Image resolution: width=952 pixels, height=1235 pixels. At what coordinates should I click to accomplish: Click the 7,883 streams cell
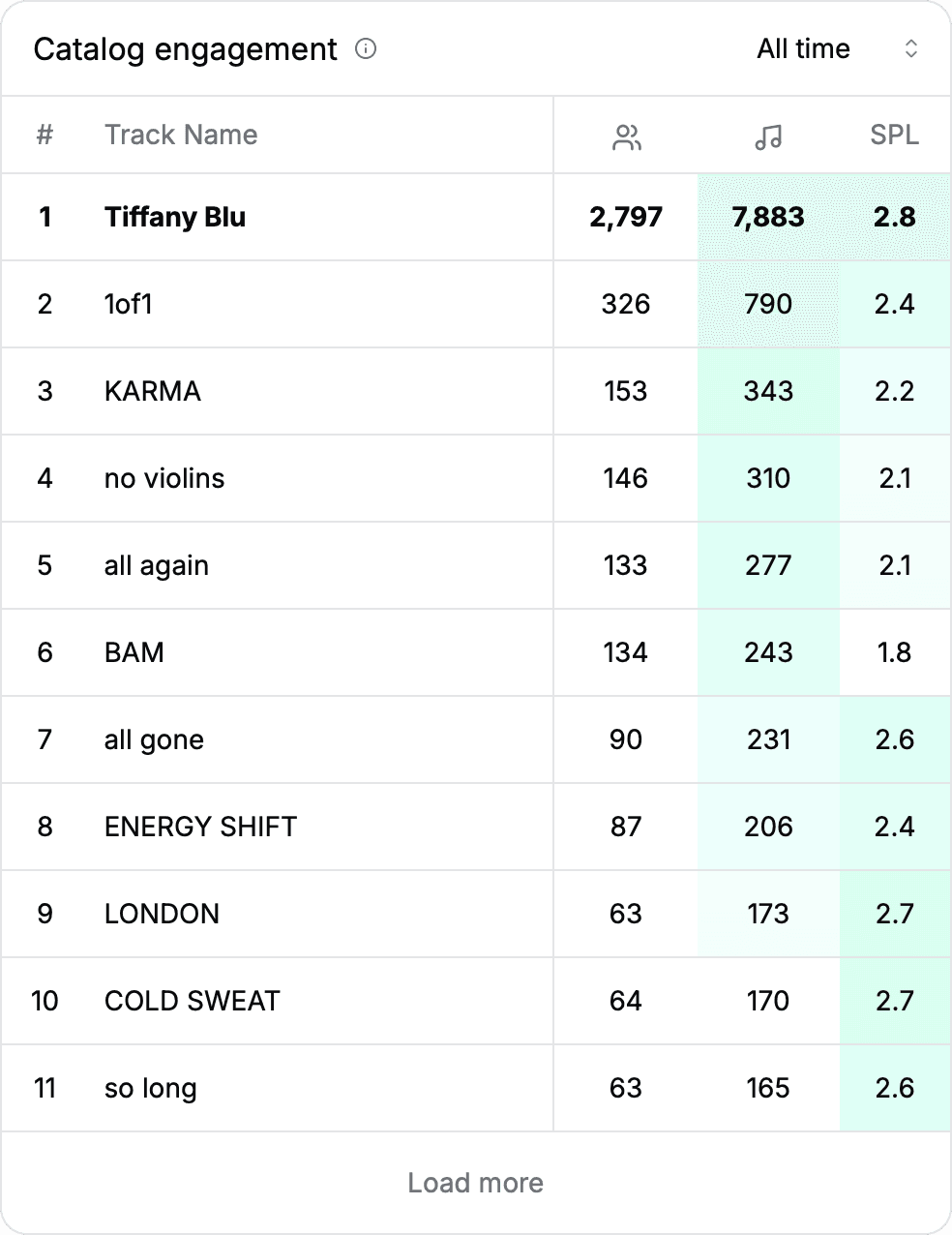pyautogui.click(x=768, y=217)
